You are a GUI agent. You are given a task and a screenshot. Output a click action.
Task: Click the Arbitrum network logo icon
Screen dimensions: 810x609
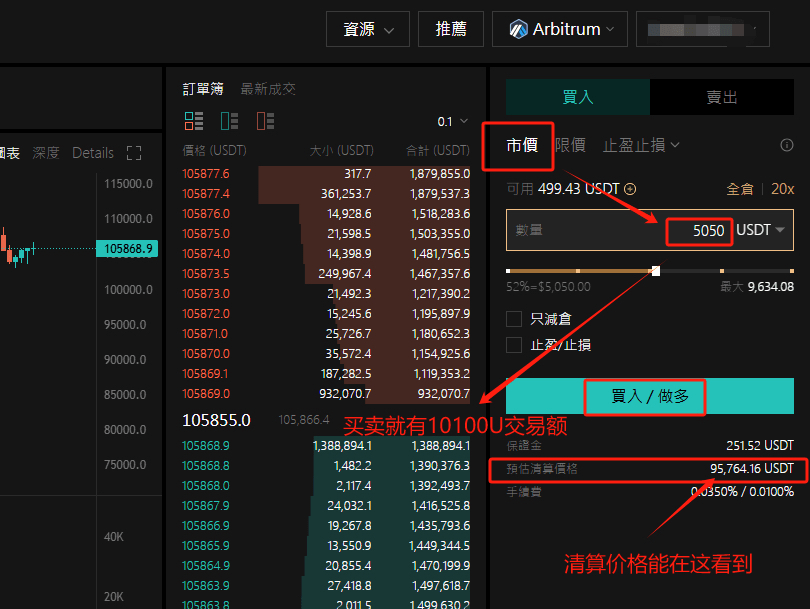point(518,29)
